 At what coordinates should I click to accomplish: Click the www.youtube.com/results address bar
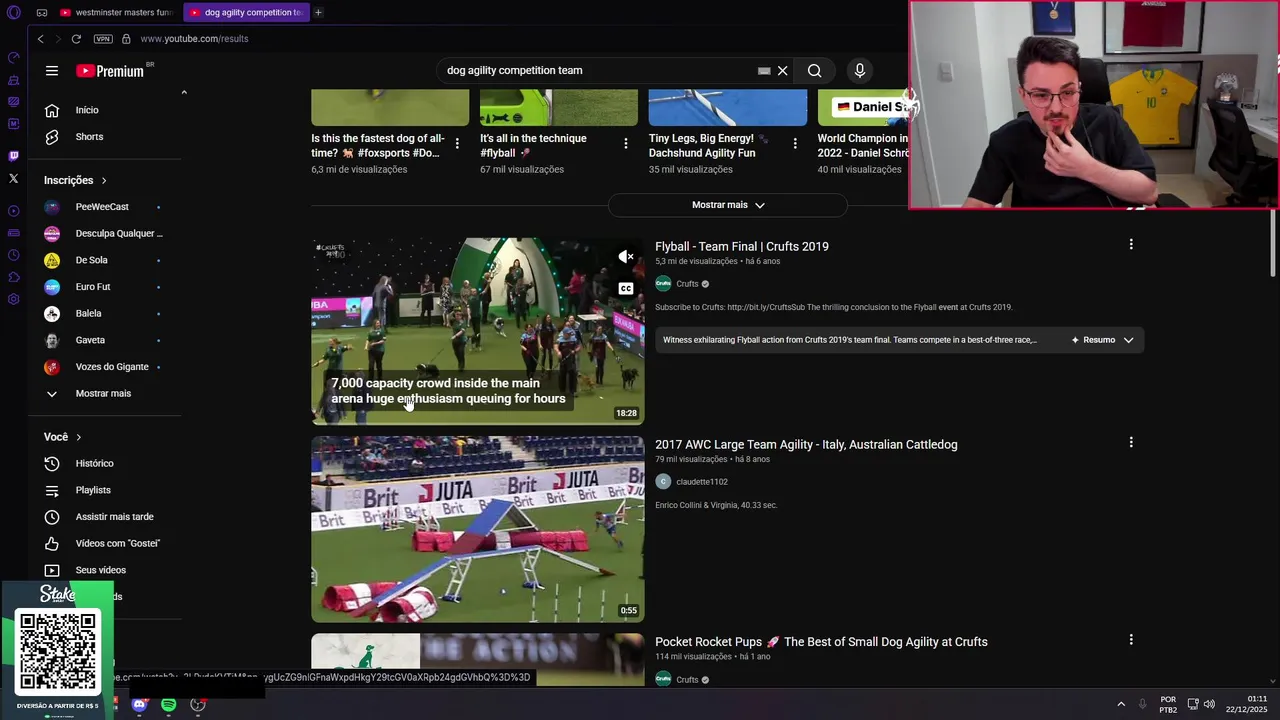[194, 39]
